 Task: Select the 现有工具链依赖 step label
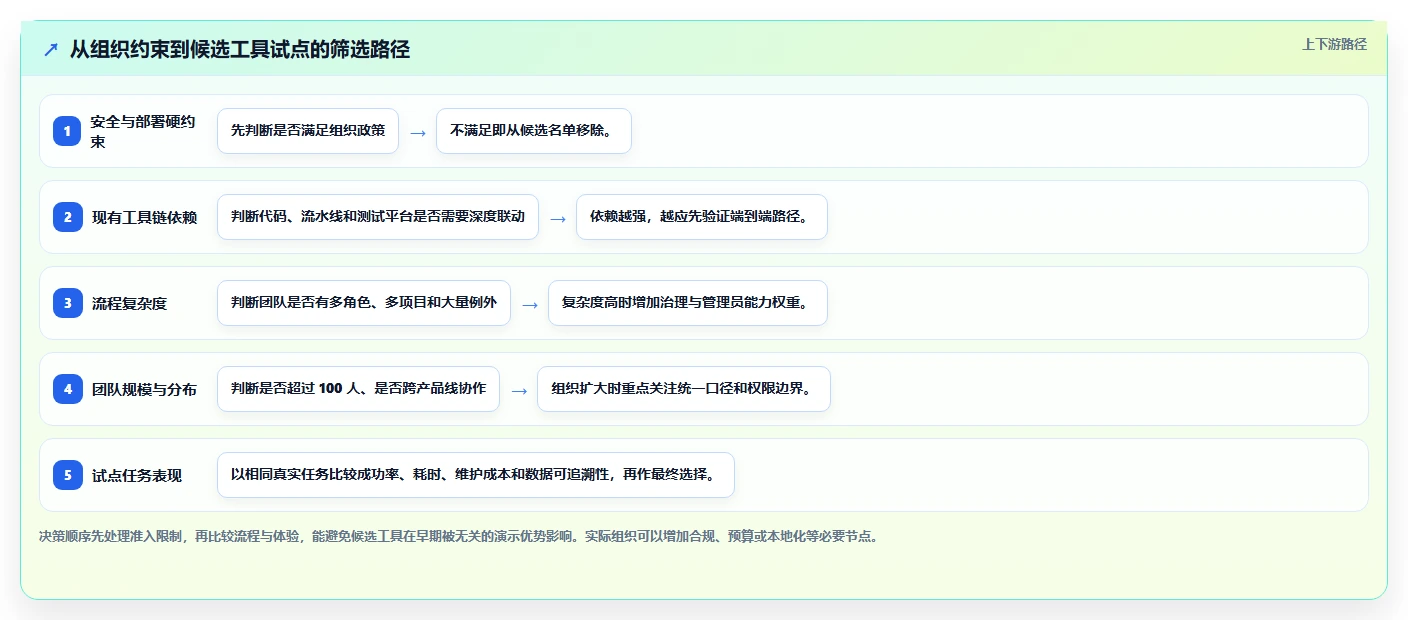coord(145,217)
